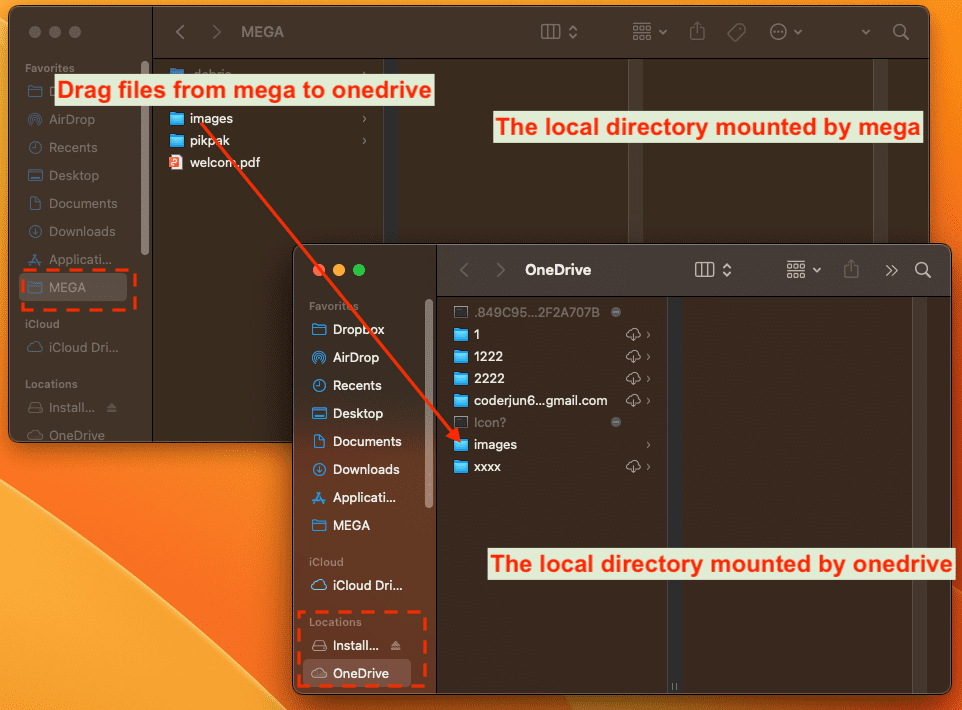Download coderjun6...gmail.com folder via cloud icon

(633, 401)
